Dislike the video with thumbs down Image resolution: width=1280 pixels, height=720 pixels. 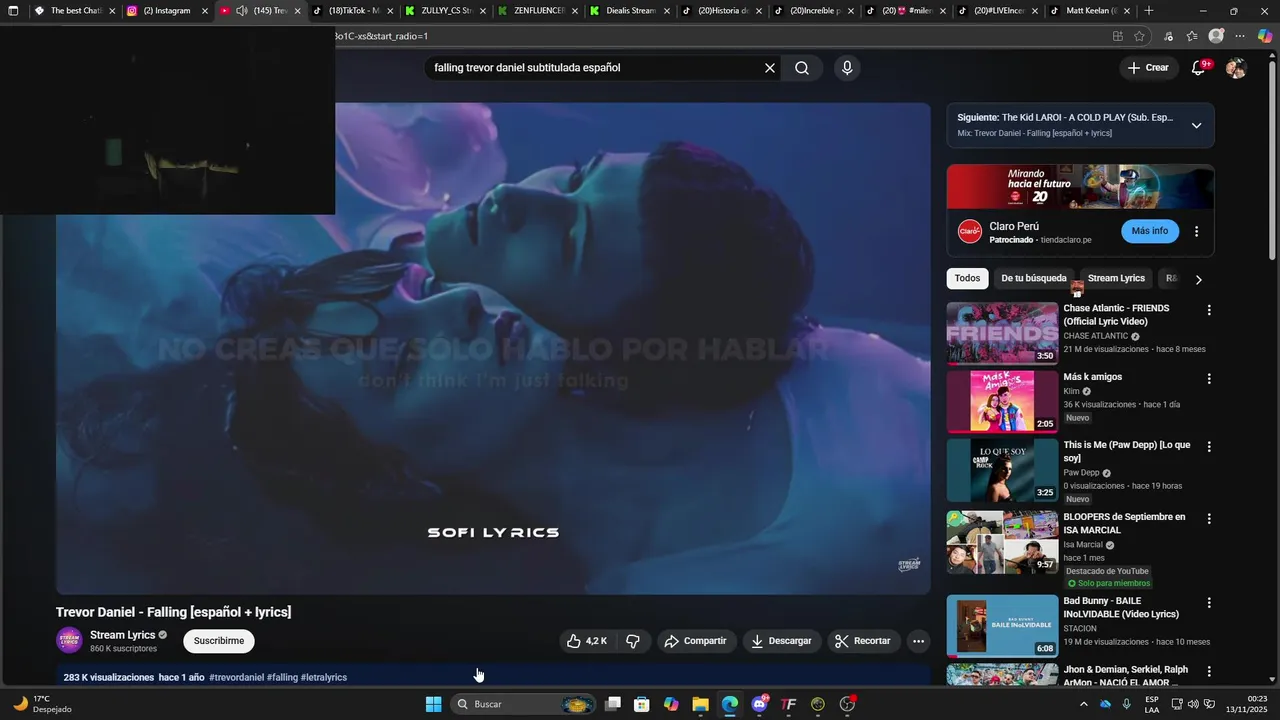(x=632, y=641)
